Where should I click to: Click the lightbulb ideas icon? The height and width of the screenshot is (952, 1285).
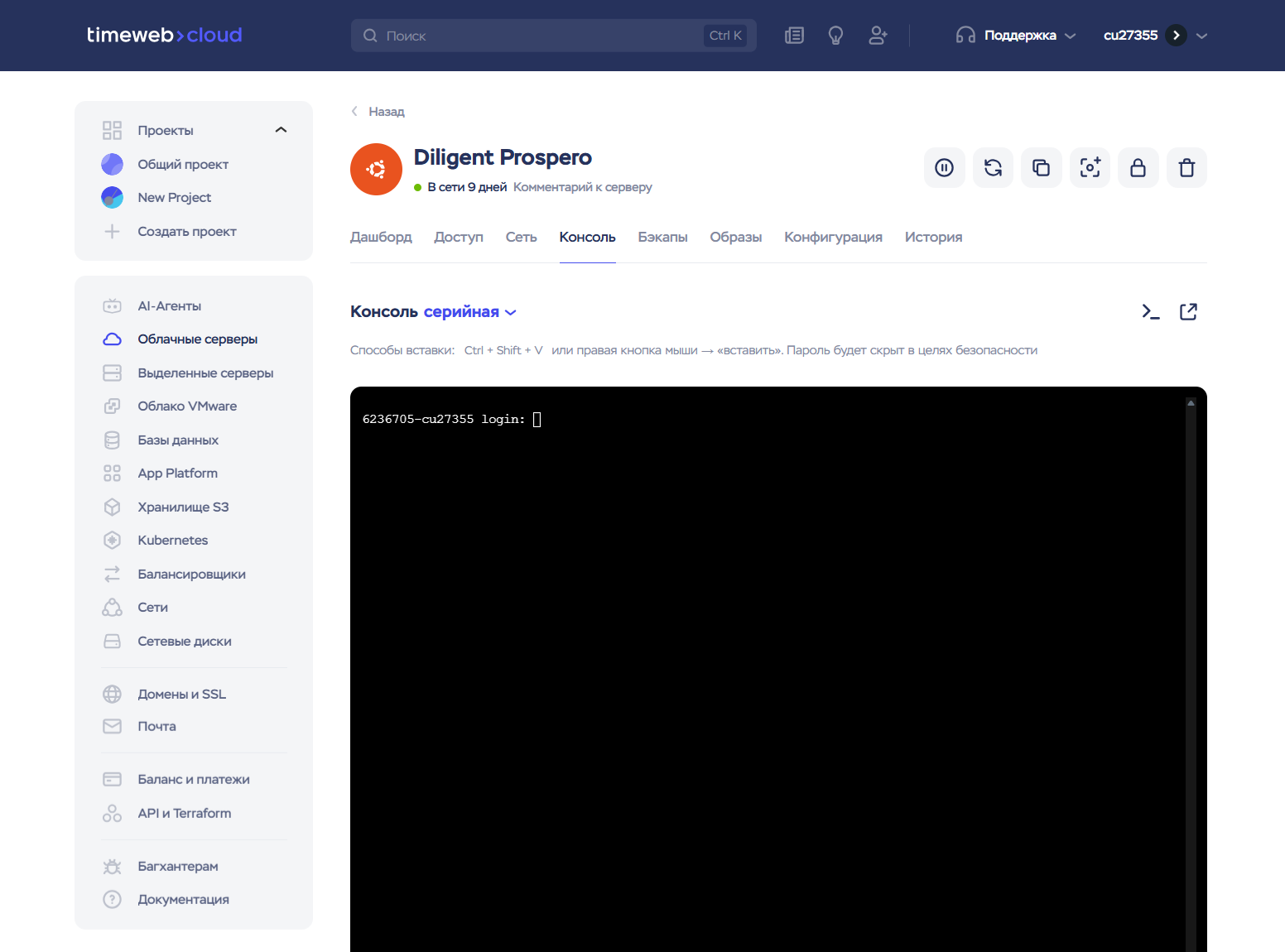(x=835, y=36)
